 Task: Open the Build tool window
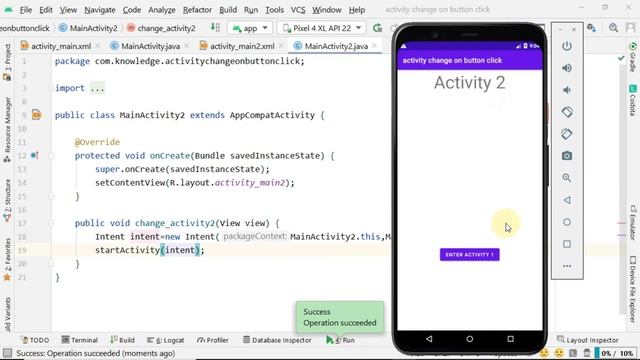[x=122, y=340]
